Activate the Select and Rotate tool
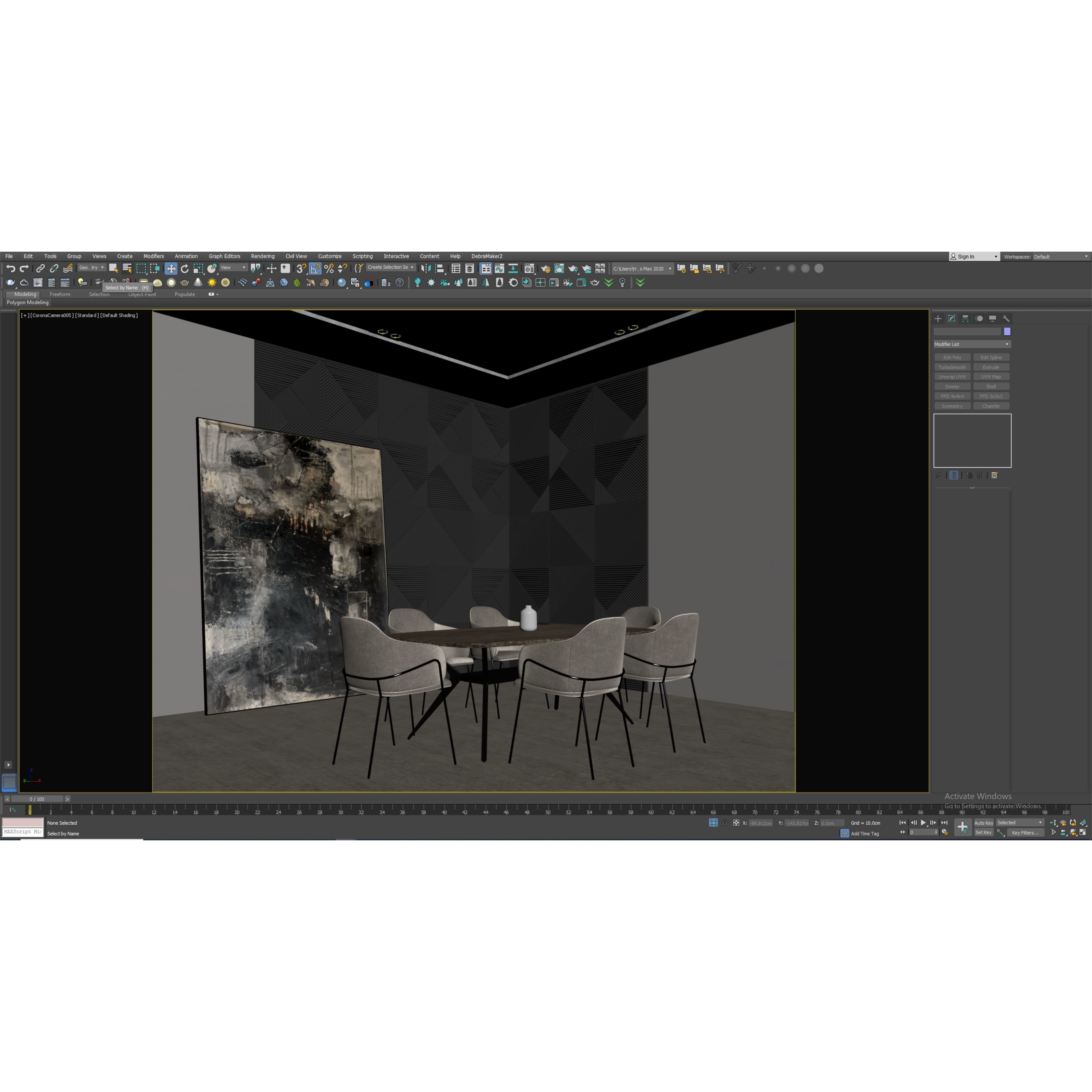This screenshot has width=1092, height=1092. point(185,268)
